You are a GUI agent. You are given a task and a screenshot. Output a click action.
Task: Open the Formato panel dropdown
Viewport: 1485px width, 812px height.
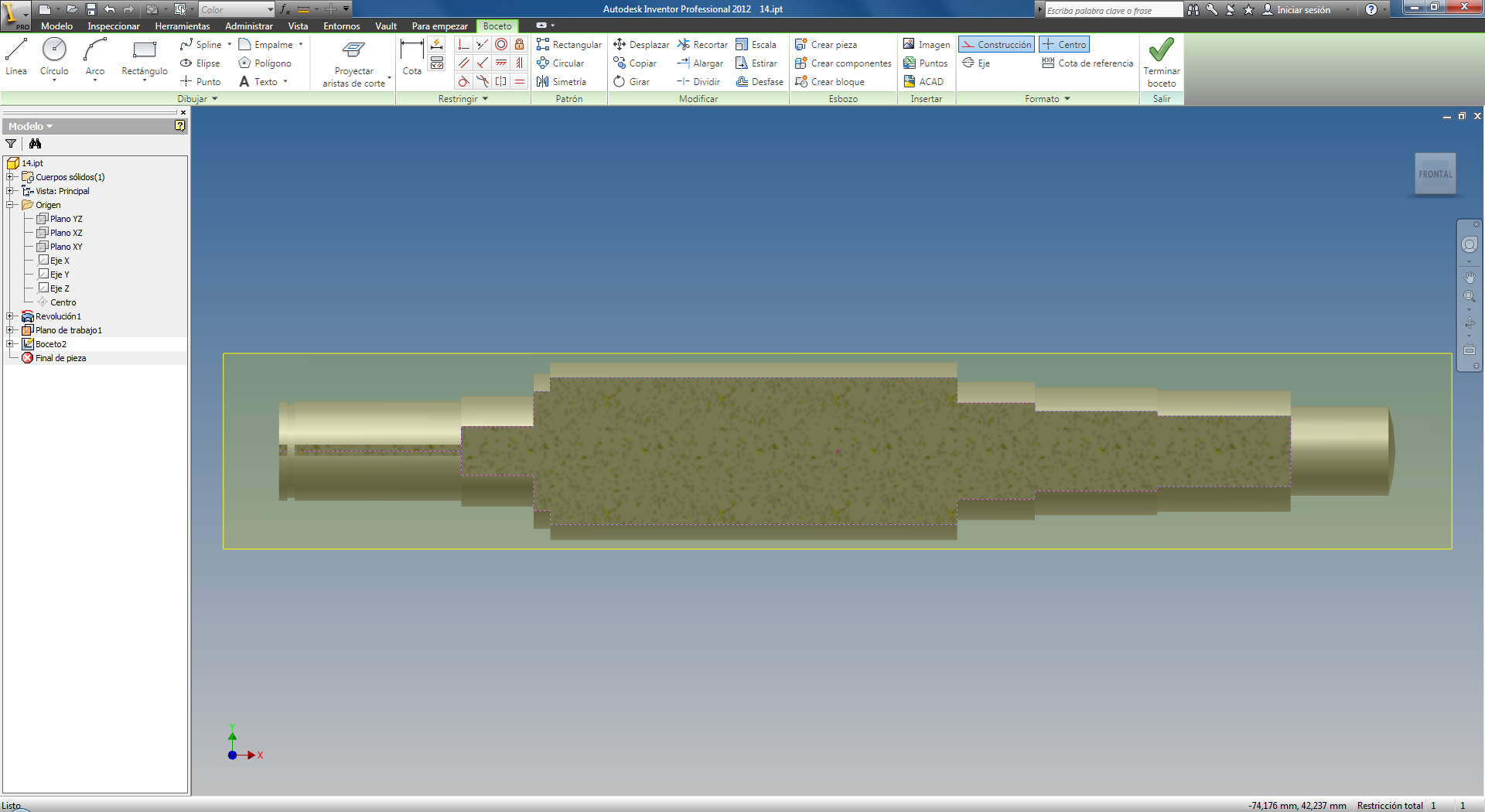pyautogui.click(x=1048, y=99)
